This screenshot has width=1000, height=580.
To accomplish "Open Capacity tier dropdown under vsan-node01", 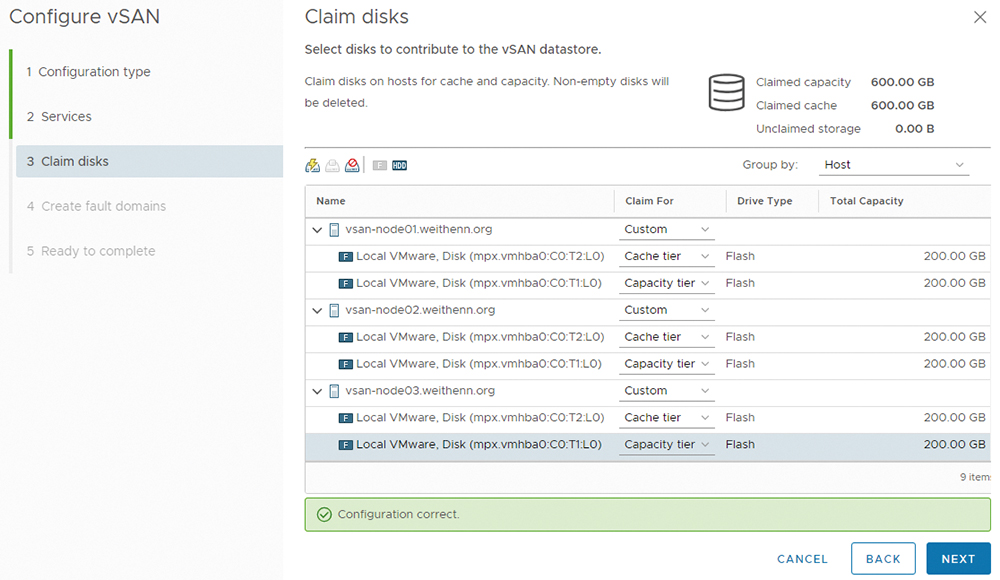I will pyautogui.click(x=666, y=283).
